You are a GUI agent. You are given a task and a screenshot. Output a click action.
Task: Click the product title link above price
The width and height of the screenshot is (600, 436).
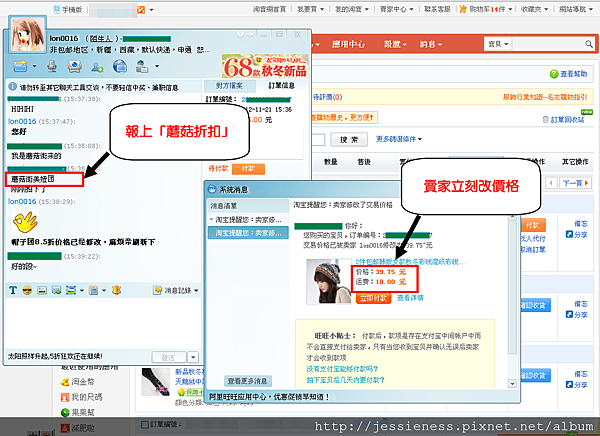click(411, 262)
